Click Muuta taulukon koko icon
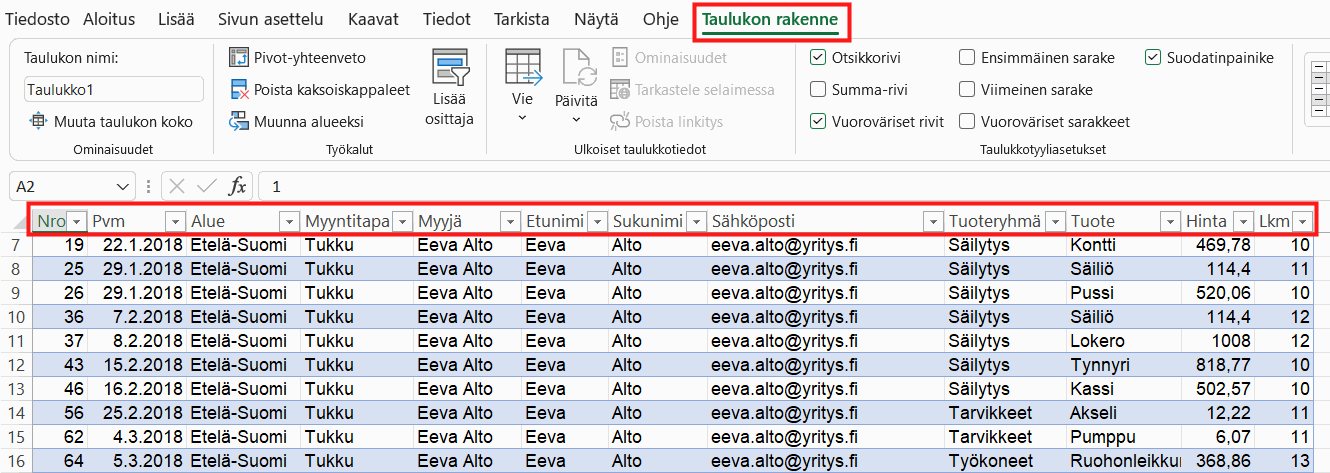 click(x=39, y=121)
